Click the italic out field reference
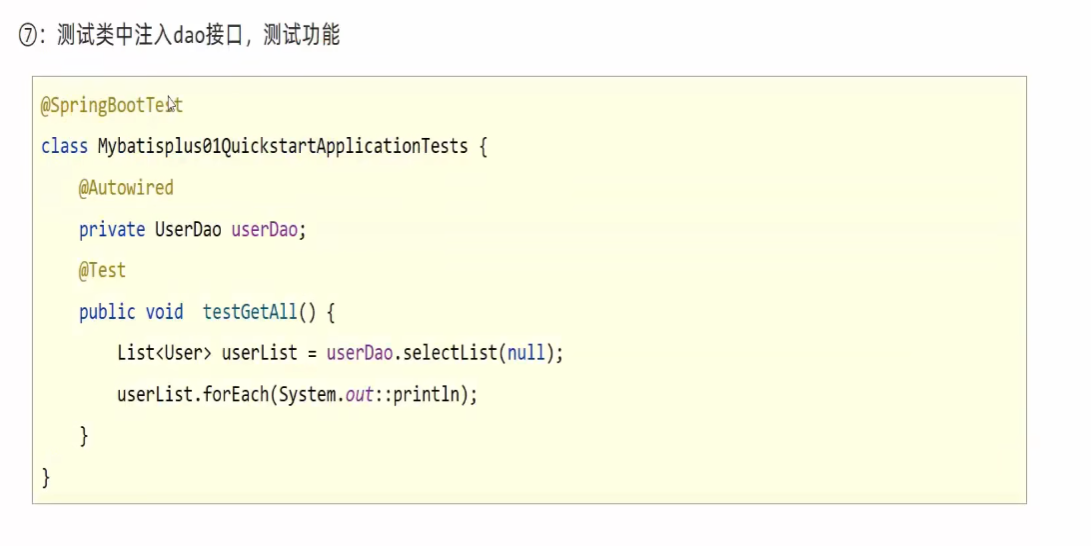The width and height of the screenshot is (1091, 546). [359, 395]
